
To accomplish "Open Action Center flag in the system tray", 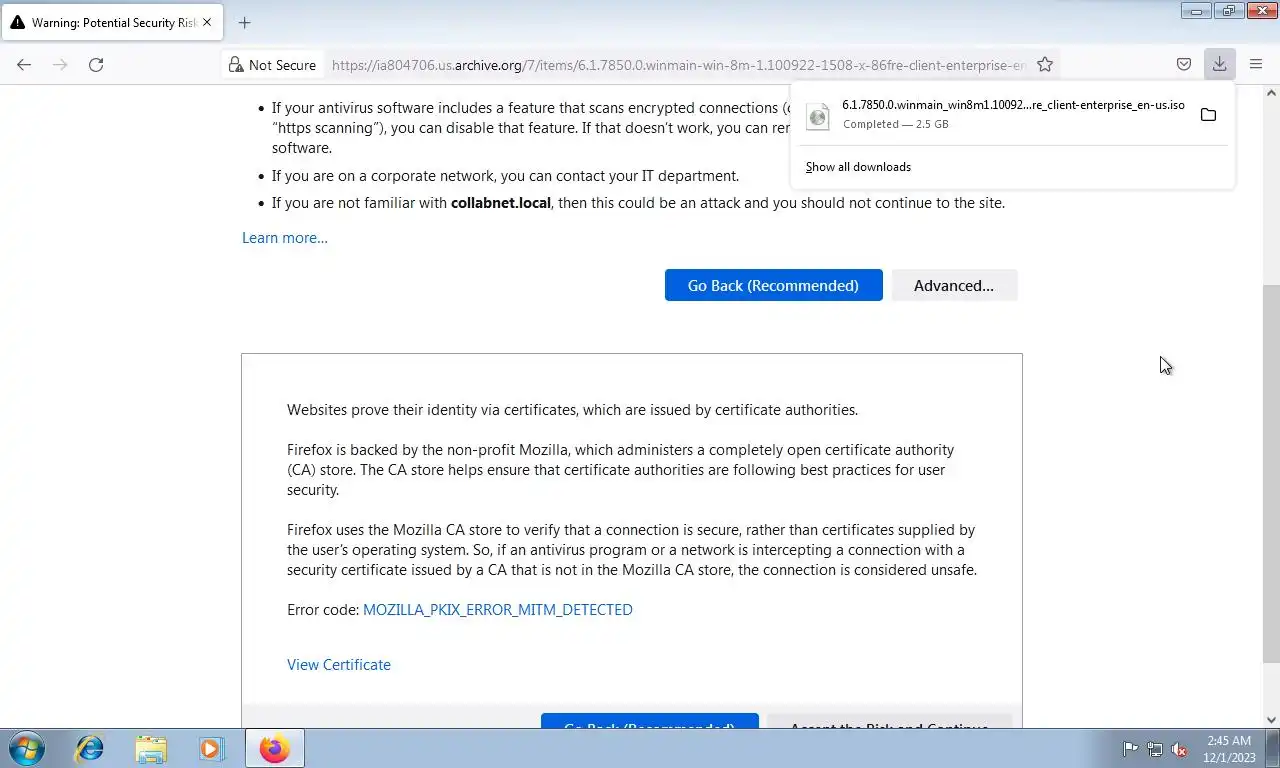I will point(1130,749).
